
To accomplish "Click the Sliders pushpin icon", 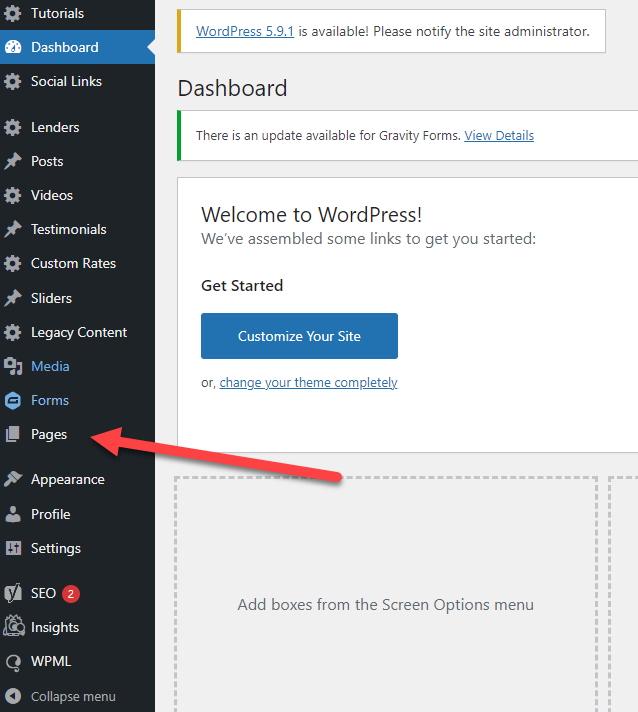I will [x=13, y=298].
